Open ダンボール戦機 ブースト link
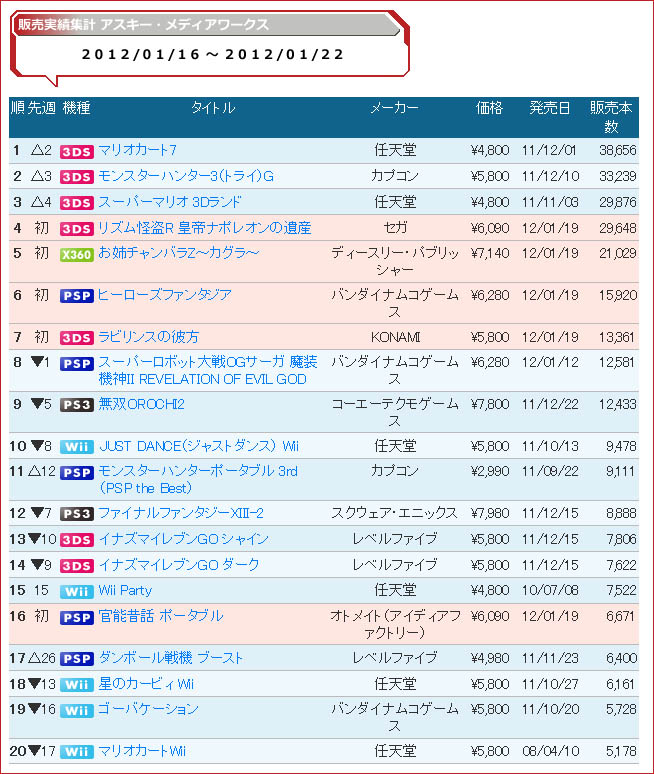The width and height of the screenshot is (654, 774). [171, 658]
